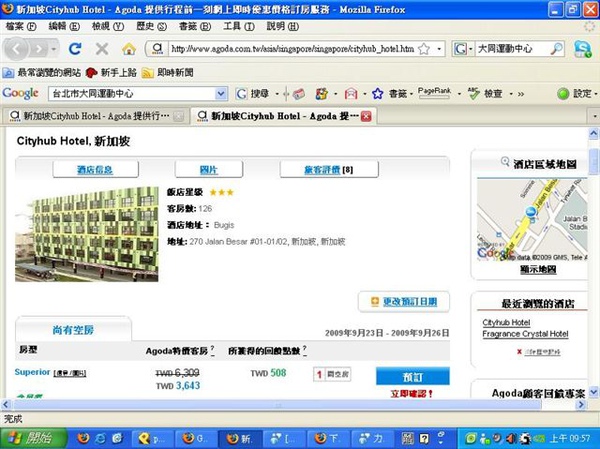Open the 書籤 dropdown arrow in Google toolbar
Image resolution: width=600 pixels, height=449 pixels.
pyautogui.click(x=411, y=94)
